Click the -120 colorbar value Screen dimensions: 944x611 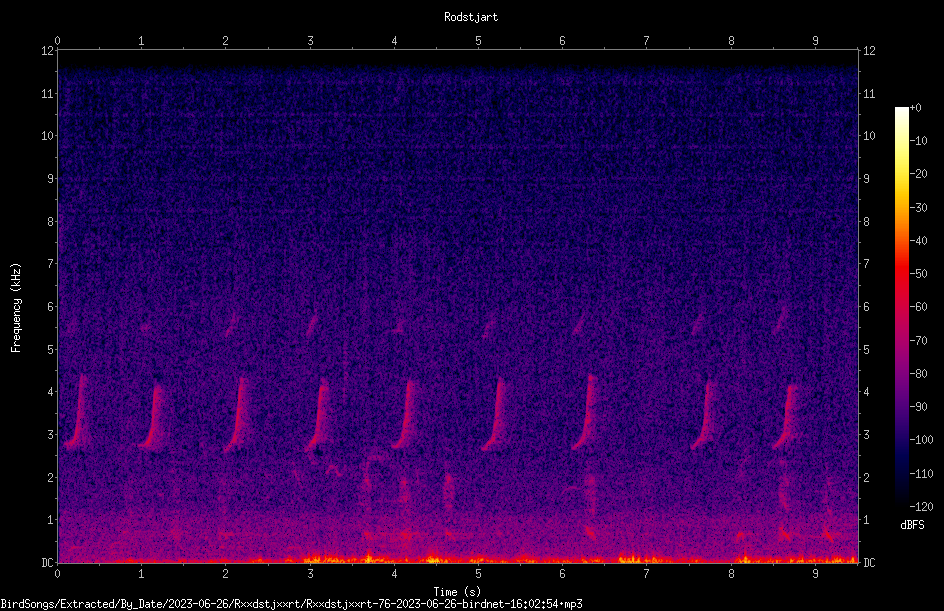[922, 507]
